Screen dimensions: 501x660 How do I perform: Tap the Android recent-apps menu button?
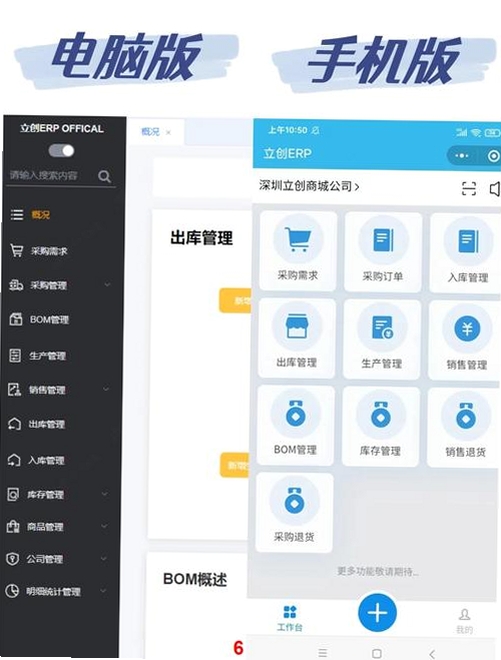[x=322, y=653]
